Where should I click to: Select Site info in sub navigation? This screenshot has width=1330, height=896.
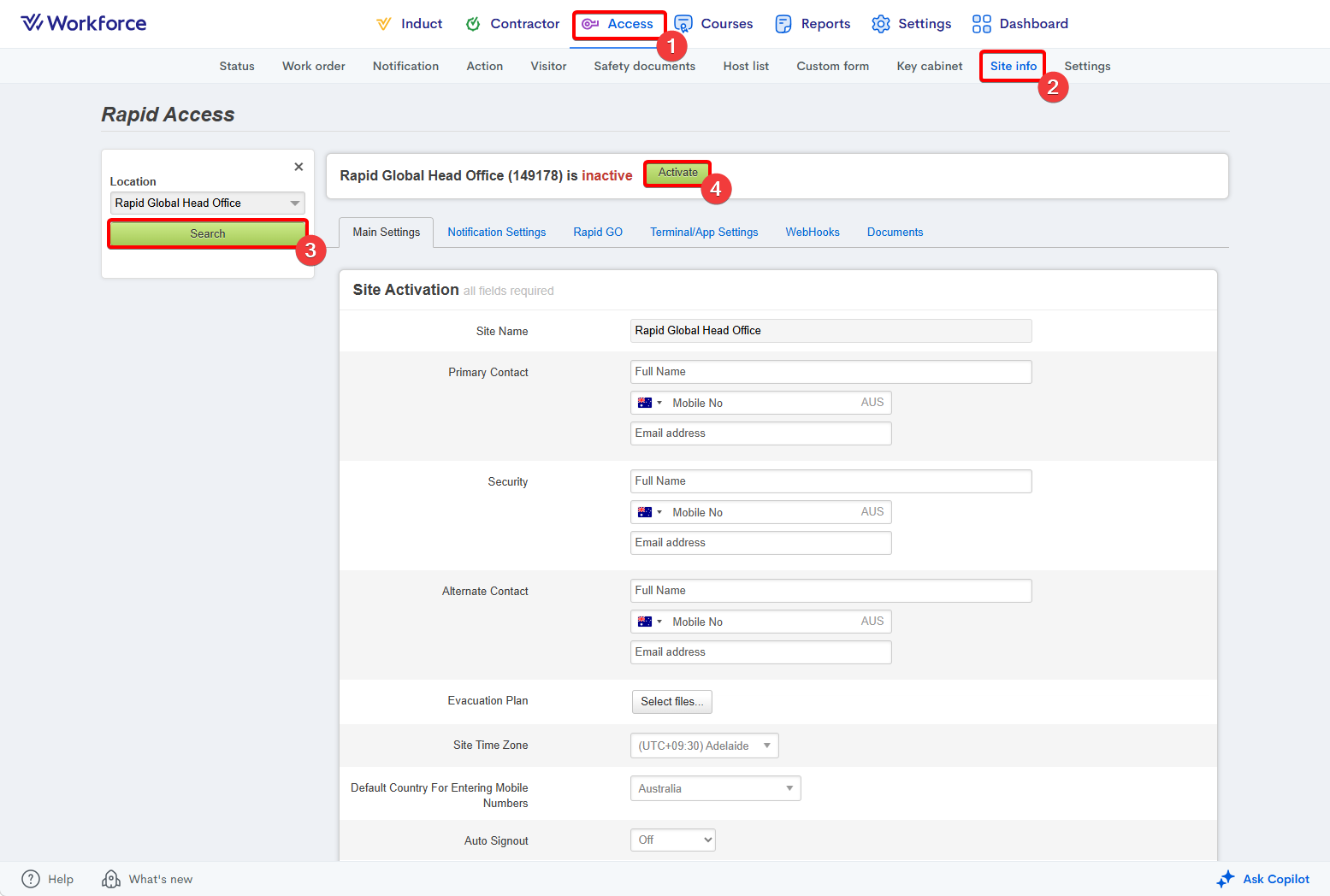click(1014, 66)
